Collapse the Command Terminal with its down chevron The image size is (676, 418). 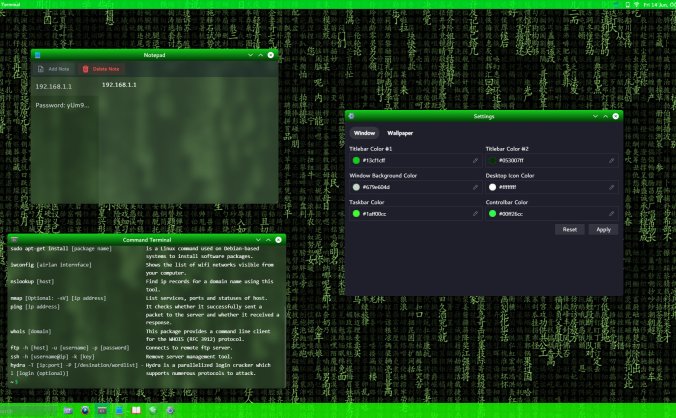click(x=258, y=240)
